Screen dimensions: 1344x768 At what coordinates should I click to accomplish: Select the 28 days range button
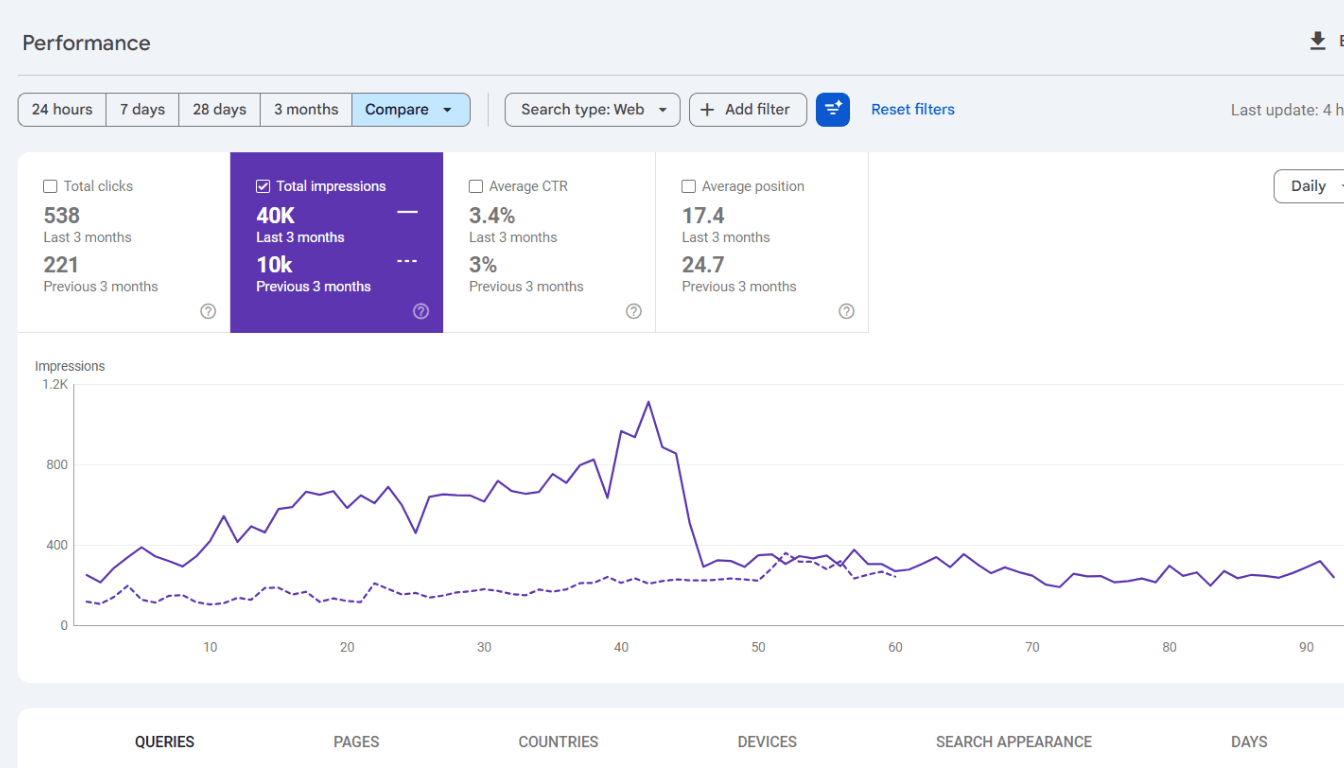pyautogui.click(x=220, y=110)
